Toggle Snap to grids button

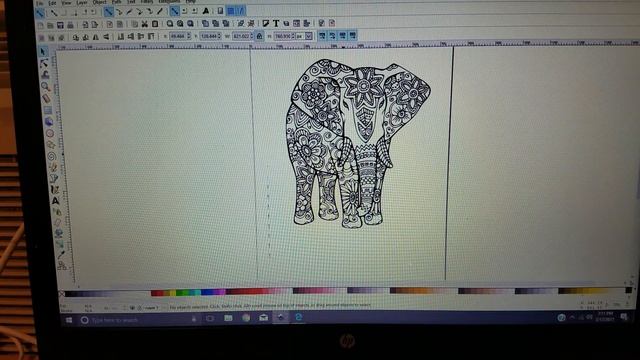(x=231, y=11)
